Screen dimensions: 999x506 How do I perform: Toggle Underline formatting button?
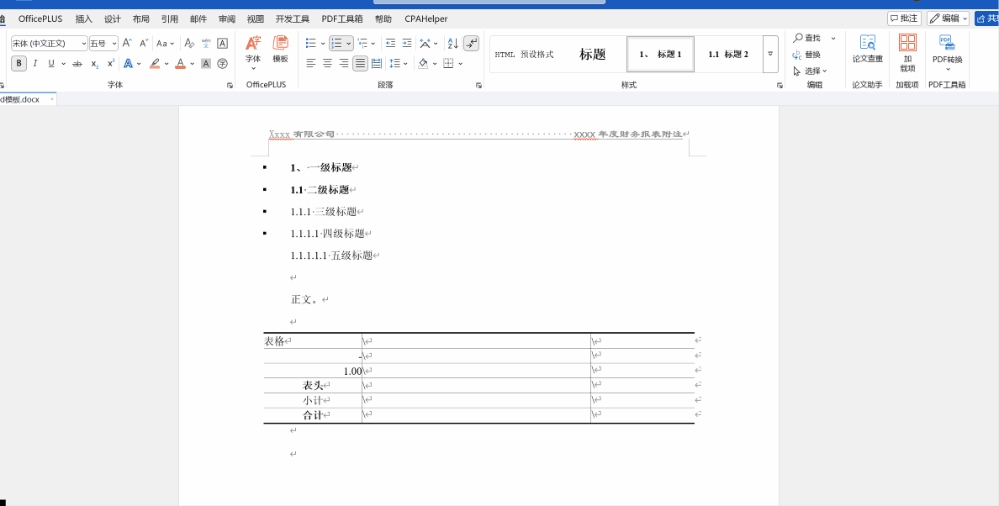click(51, 63)
